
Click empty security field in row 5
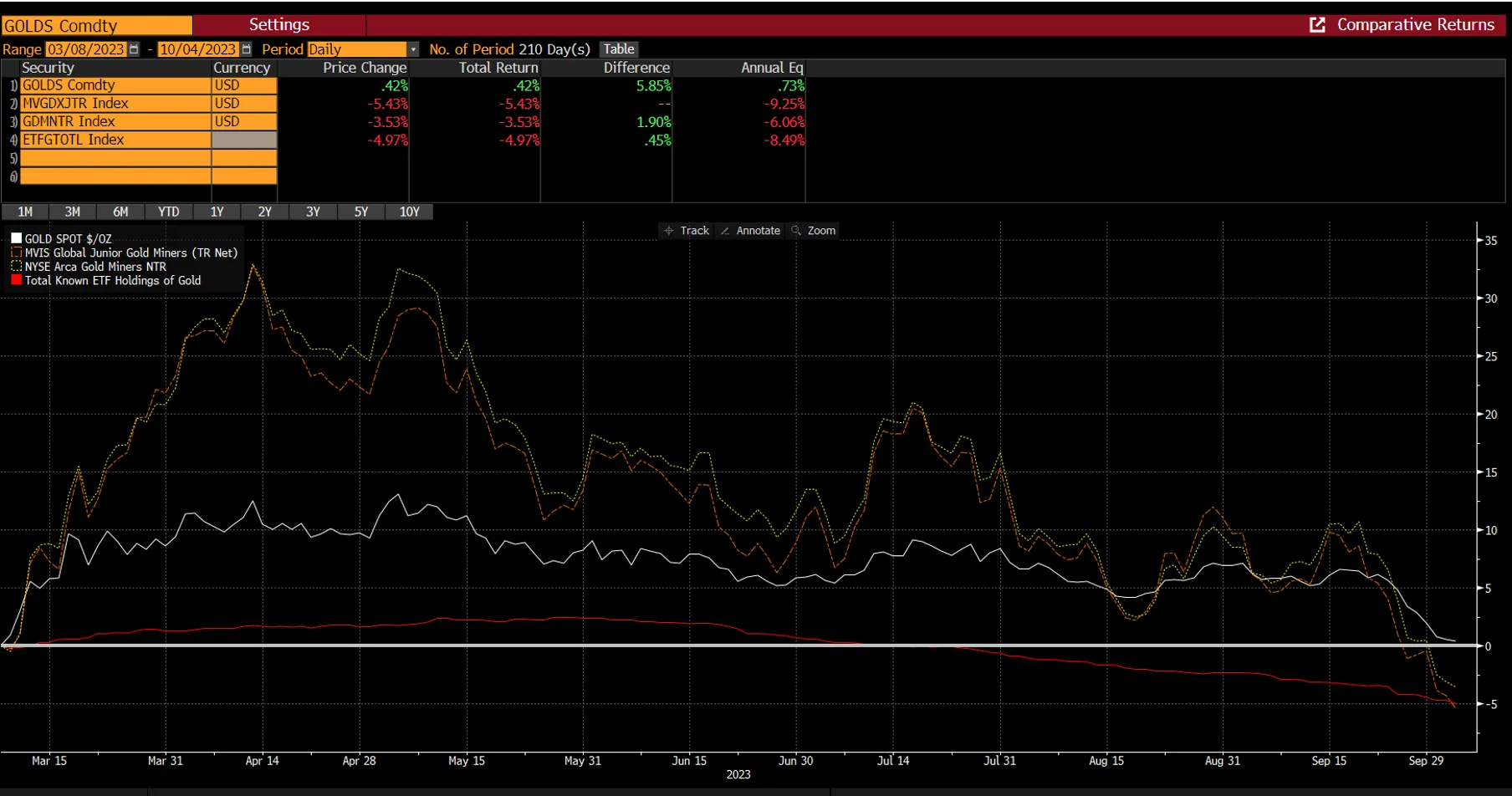click(x=115, y=158)
